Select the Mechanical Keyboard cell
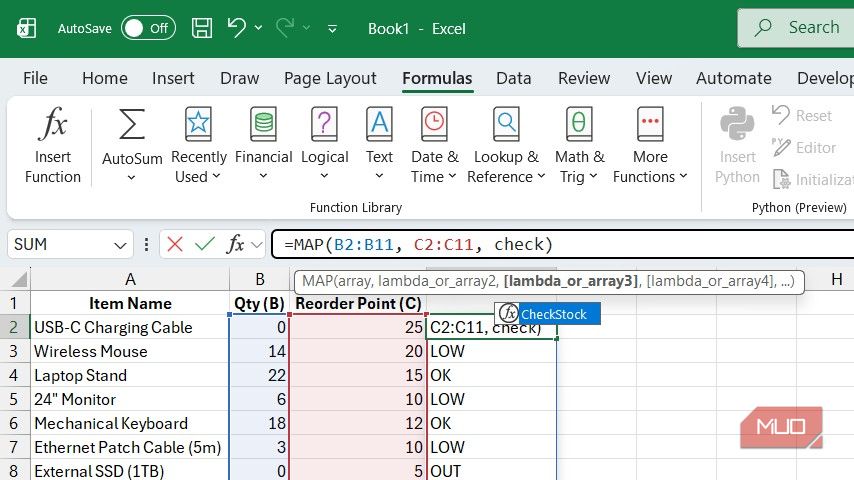Screen dimensions: 854x480 click(130, 423)
